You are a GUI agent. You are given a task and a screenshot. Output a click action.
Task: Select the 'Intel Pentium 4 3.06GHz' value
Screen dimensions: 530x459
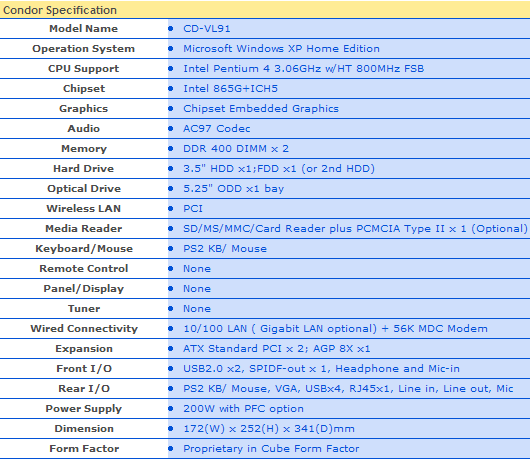[x=252, y=69]
